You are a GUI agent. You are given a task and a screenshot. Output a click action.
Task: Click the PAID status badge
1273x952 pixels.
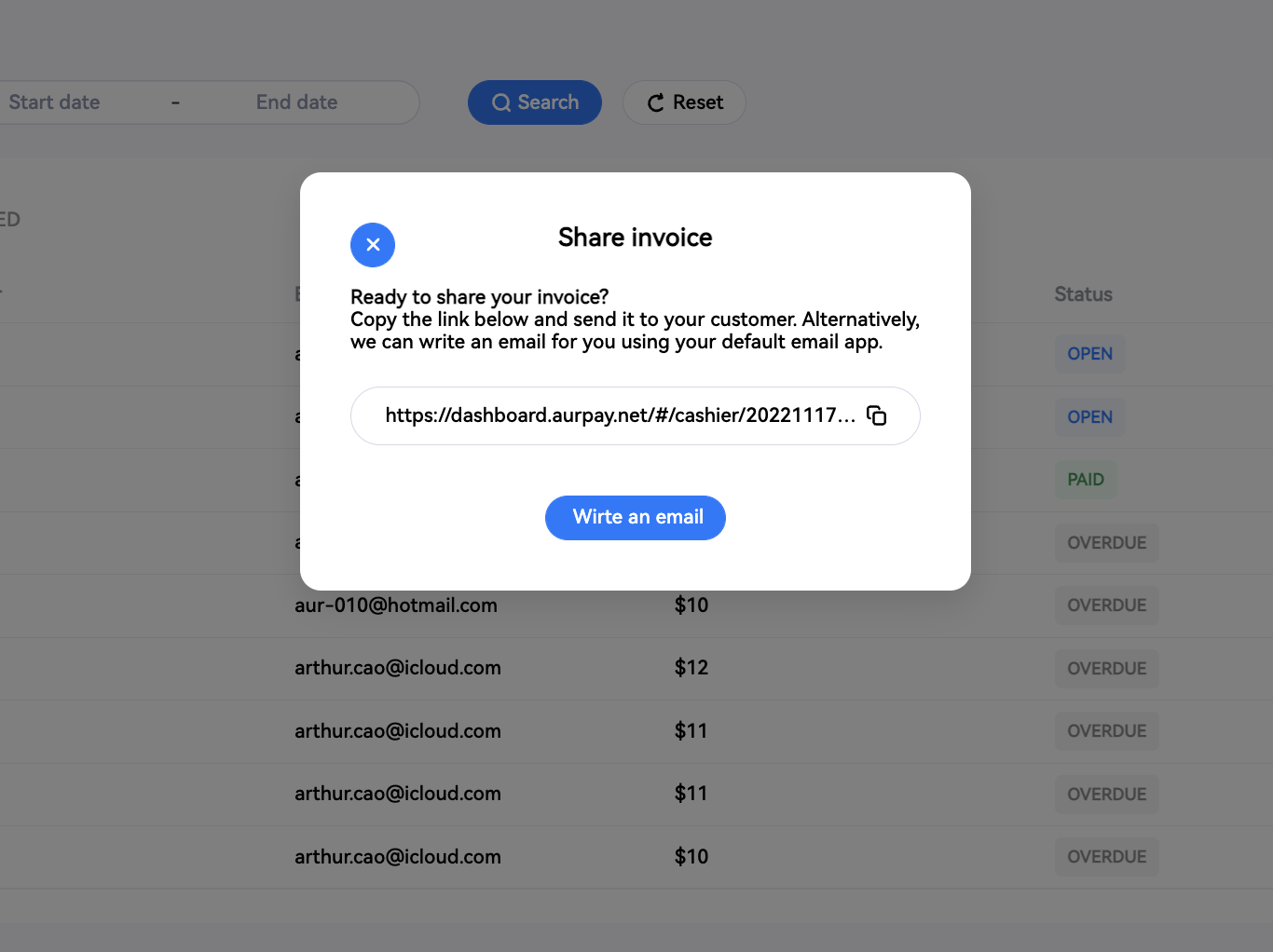pyautogui.click(x=1085, y=480)
